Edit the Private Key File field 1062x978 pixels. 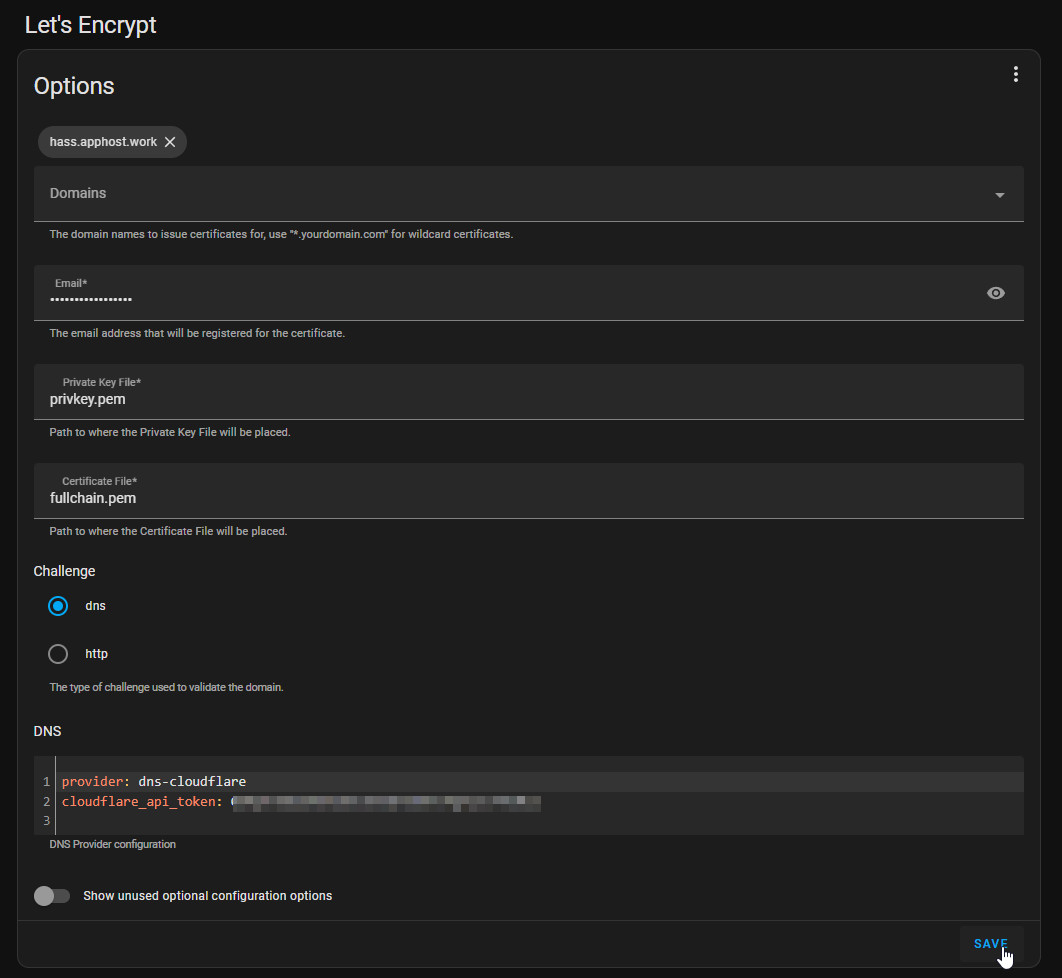500,398
